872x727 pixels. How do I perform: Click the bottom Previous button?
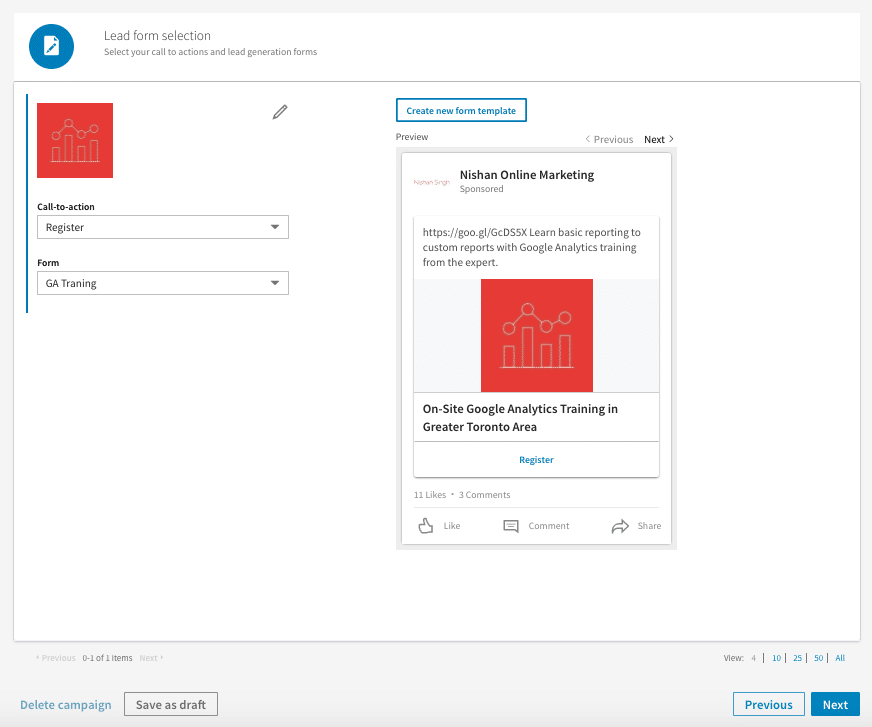(x=768, y=705)
